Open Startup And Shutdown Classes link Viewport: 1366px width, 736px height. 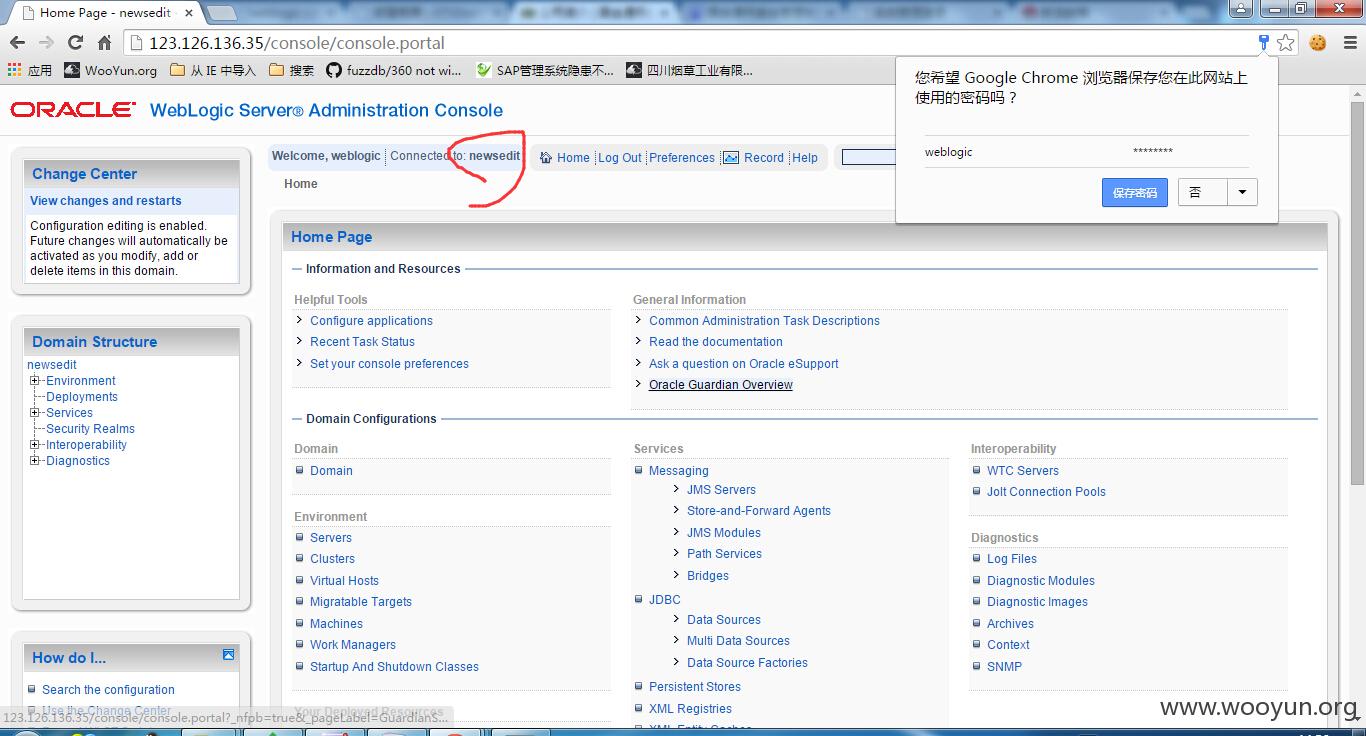pyautogui.click(x=394, y=667)
